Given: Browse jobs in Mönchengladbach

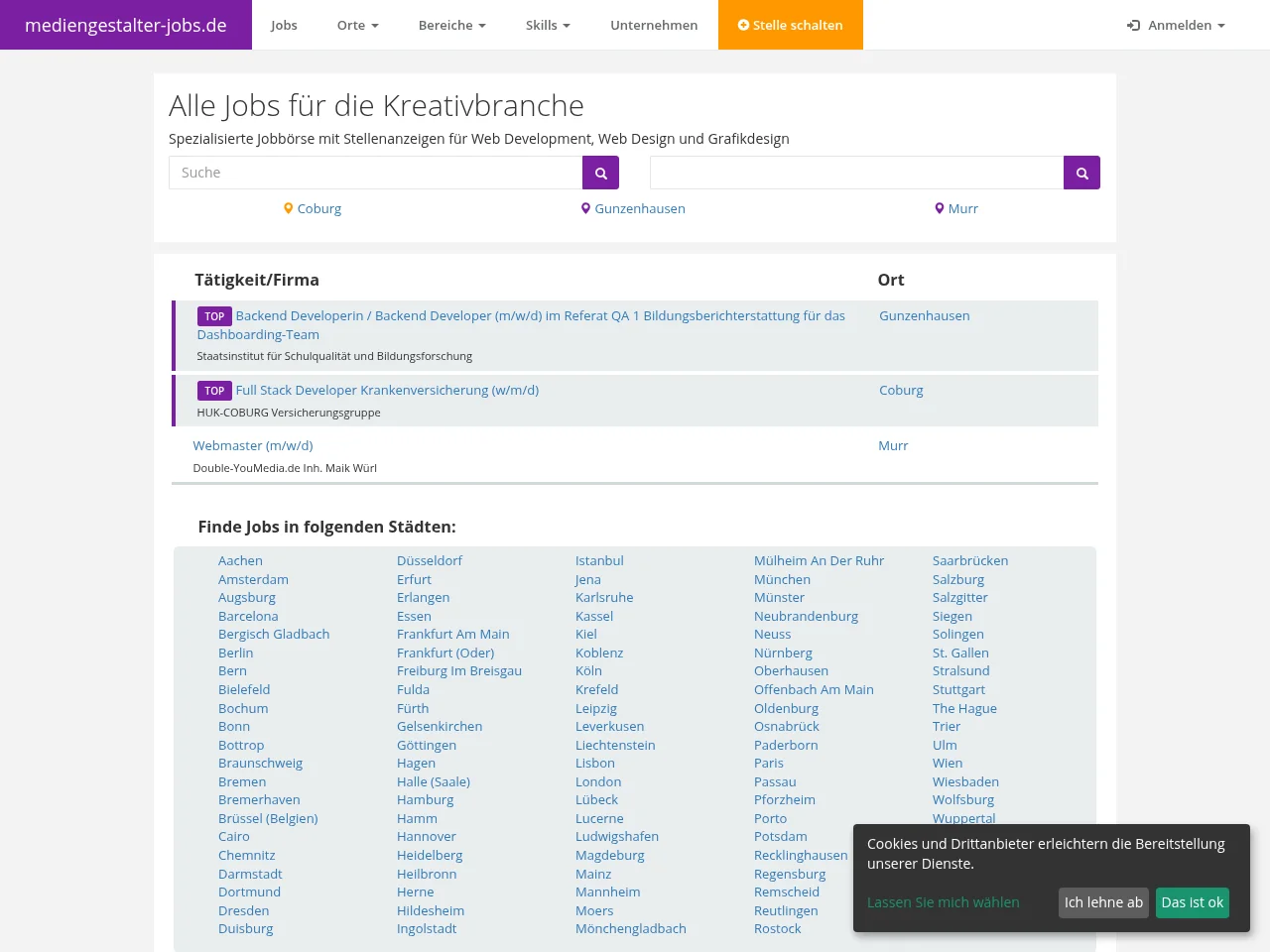Looking at the screenshot, I should (x=631, y=929).
